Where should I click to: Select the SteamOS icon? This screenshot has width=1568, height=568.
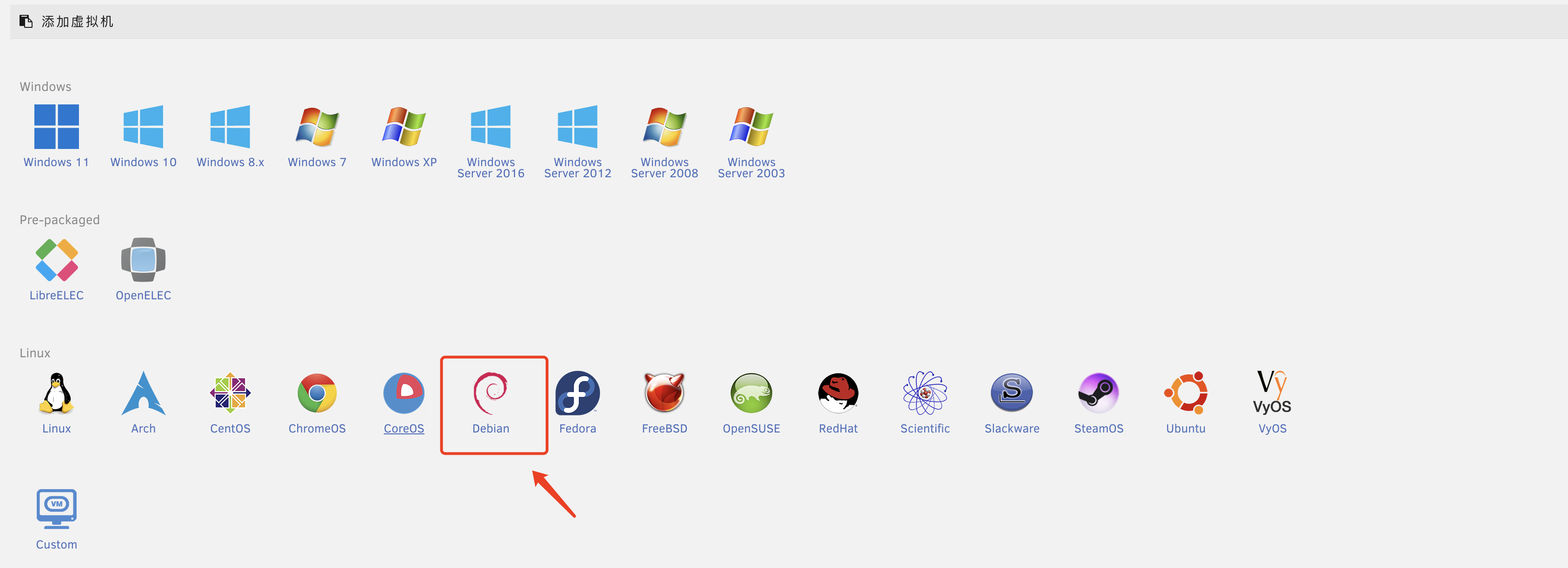(x=1099, y=393)
